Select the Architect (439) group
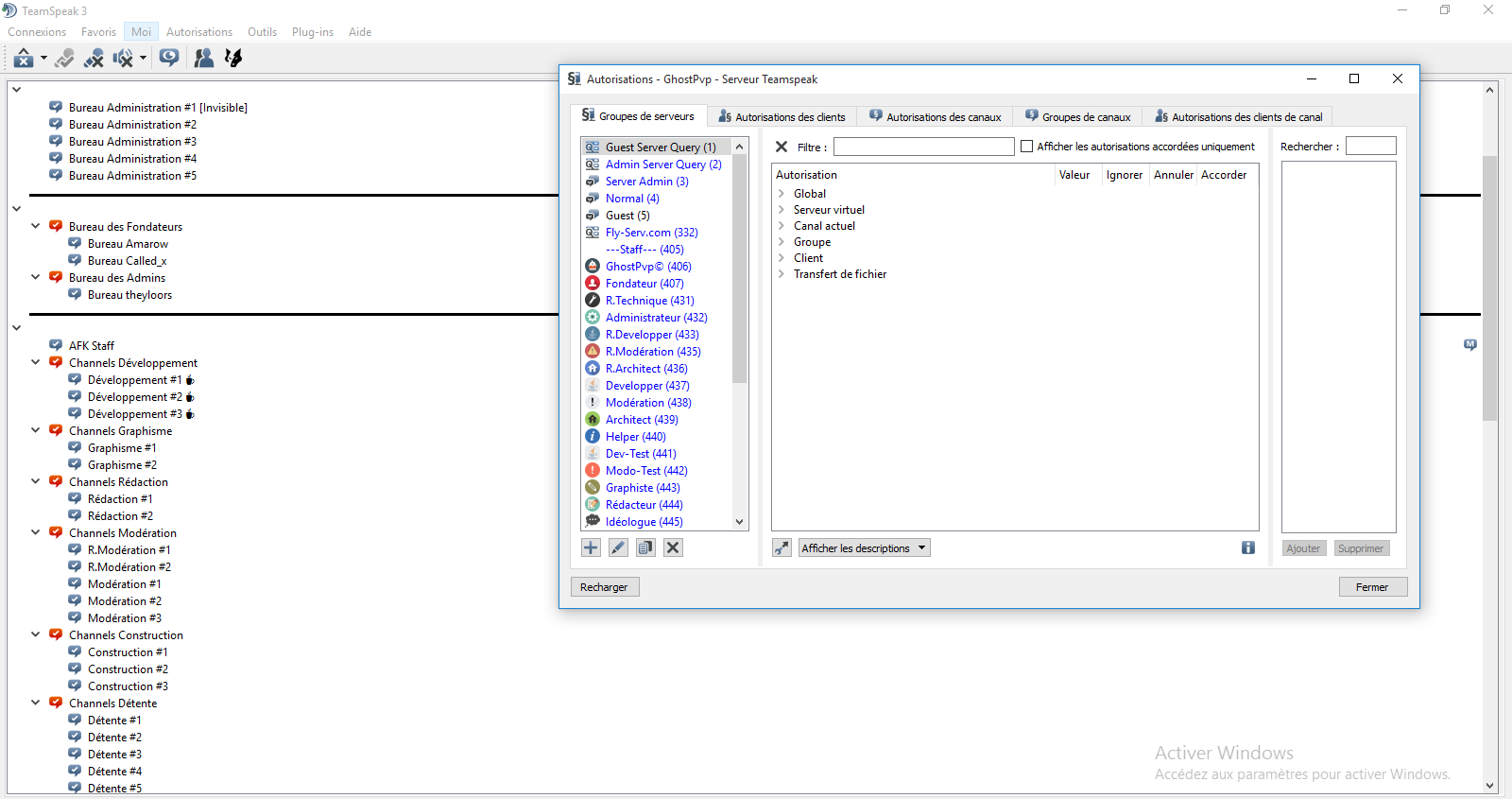Screen dimensions: 1512x799 pyautogui.click(x=642, y=420)
